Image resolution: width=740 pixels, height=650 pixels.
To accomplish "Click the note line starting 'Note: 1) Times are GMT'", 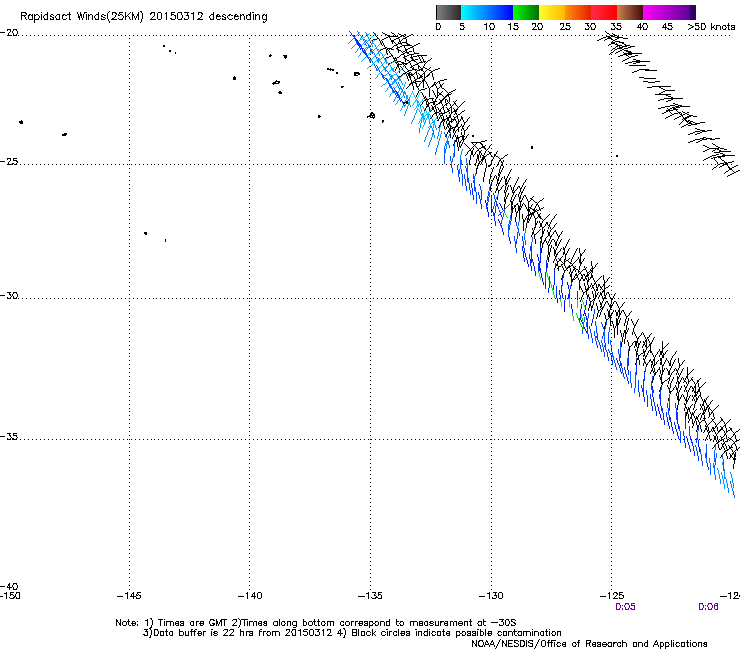I will click(316, 623).
